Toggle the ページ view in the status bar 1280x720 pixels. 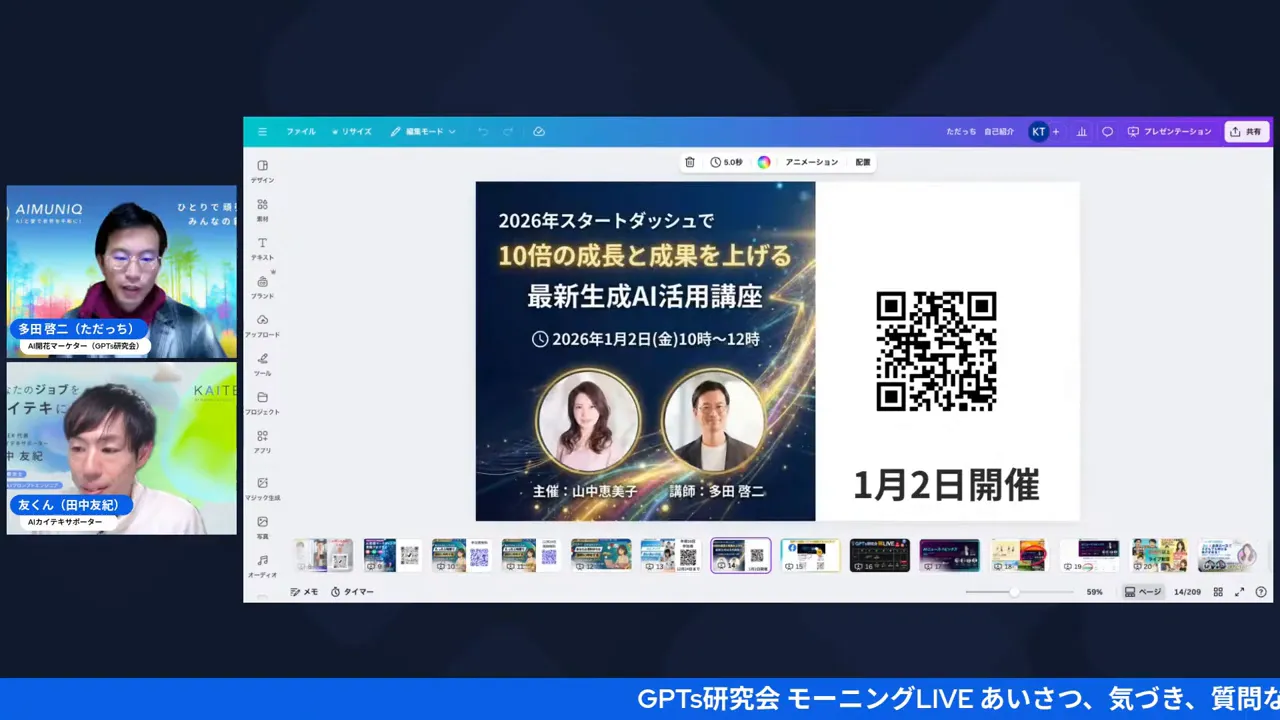(x=1142, y=591)
